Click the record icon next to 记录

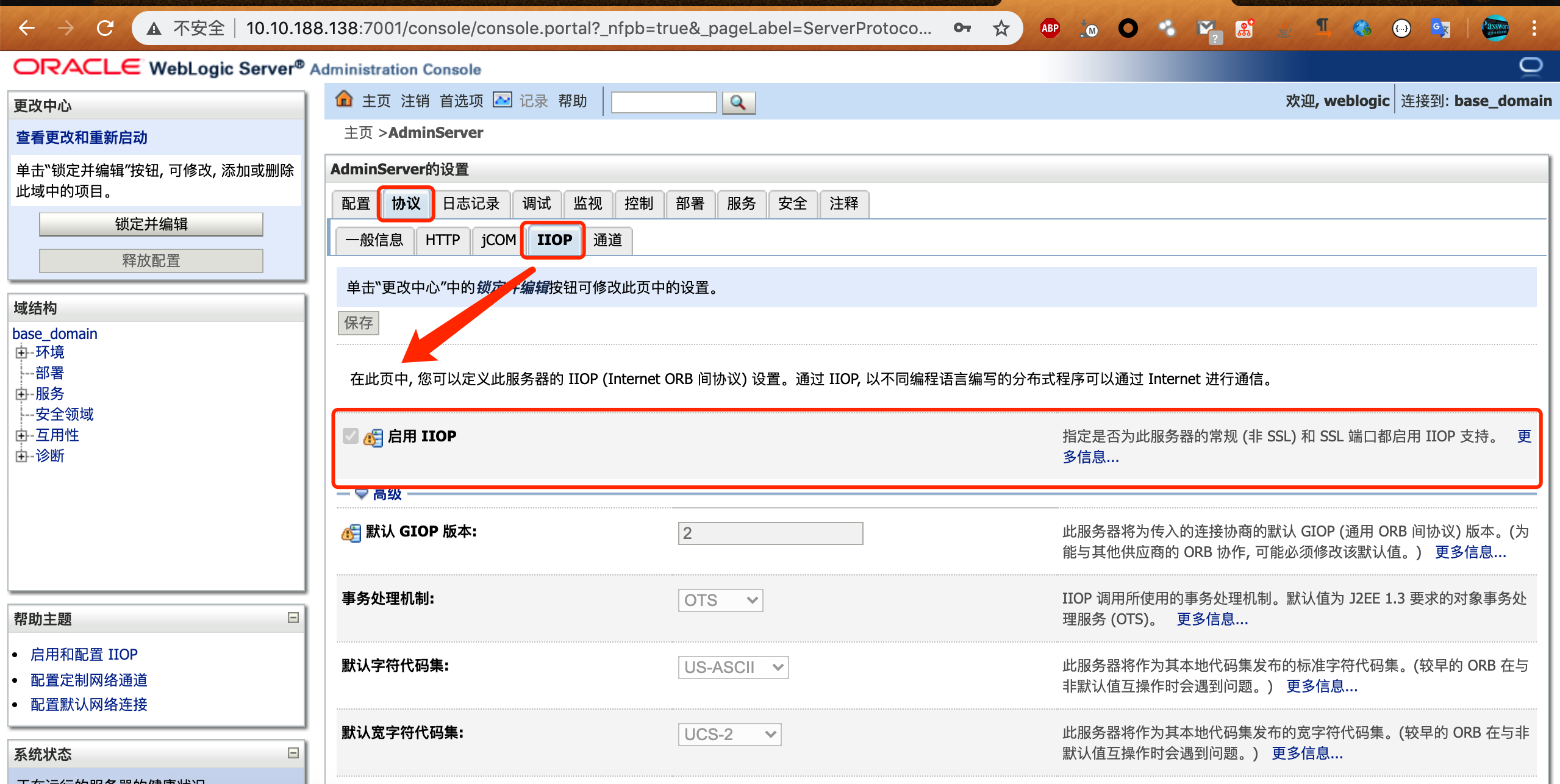click(503, 99)
